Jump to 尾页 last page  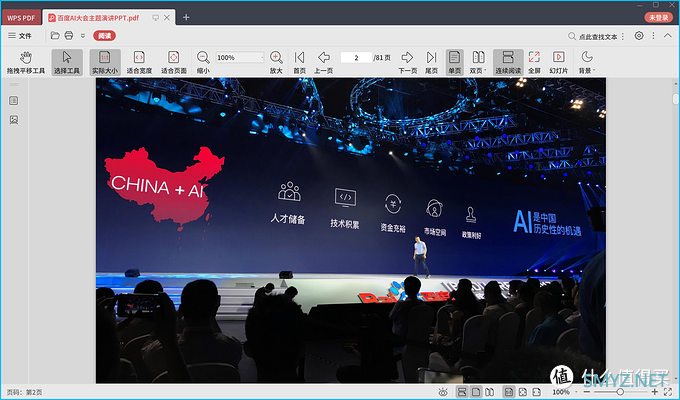point(431,62)
